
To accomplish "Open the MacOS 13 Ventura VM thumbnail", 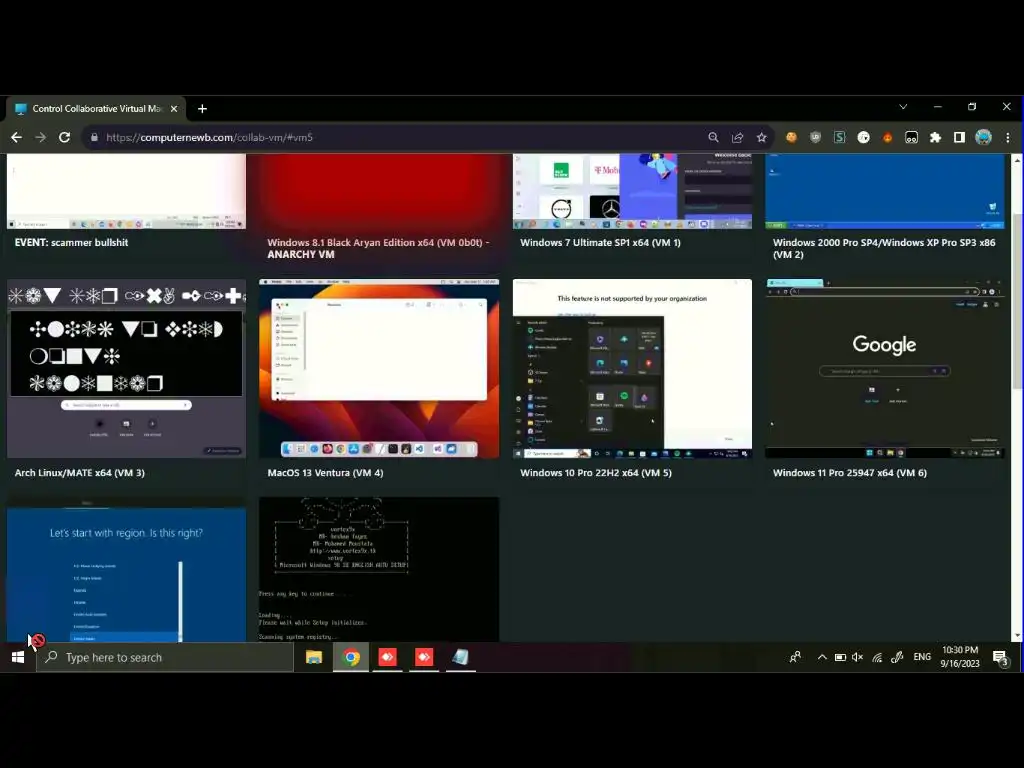I will [x=379, y=368].
